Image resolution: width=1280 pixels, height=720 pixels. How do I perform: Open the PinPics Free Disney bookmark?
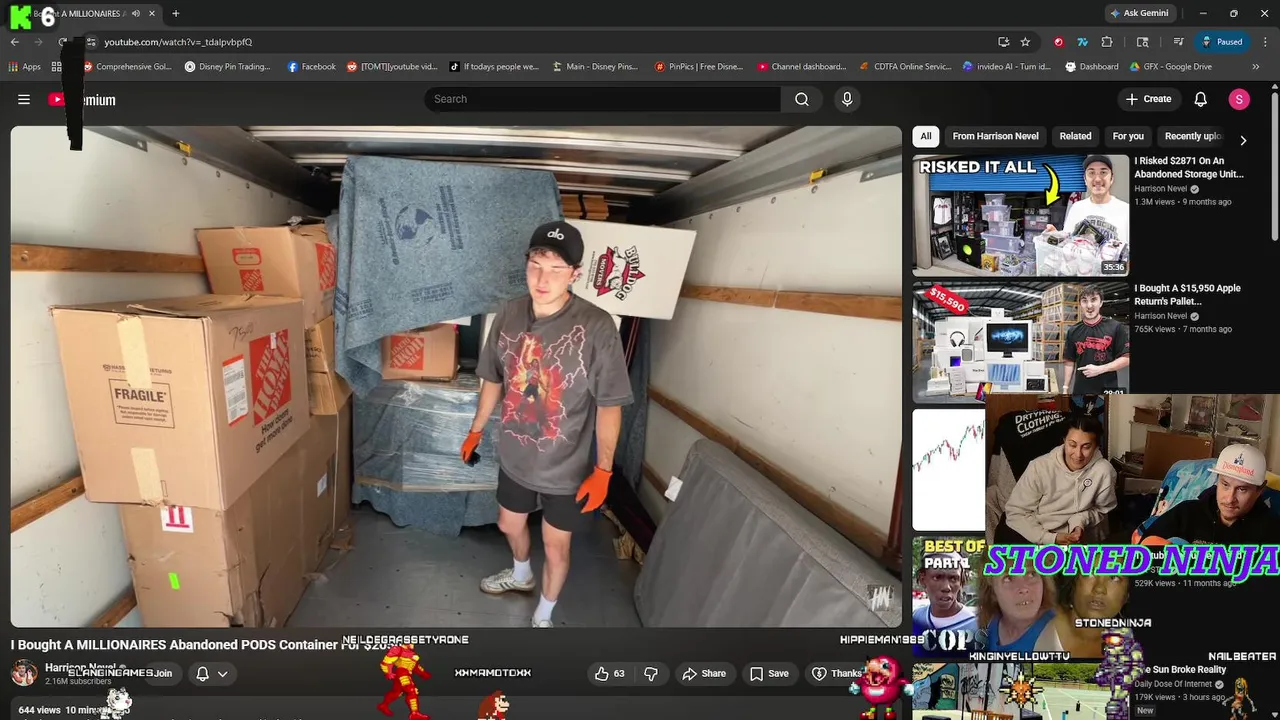pos(699,67)
